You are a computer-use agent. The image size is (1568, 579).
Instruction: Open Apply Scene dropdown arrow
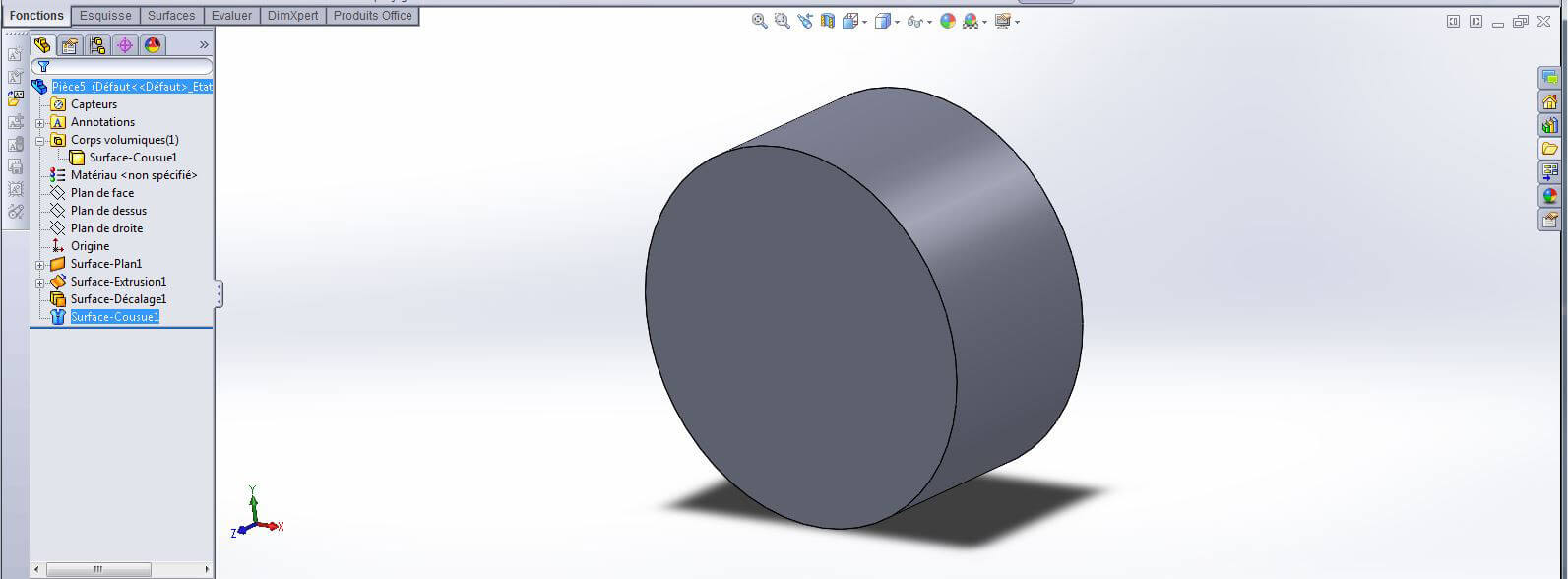tap(984, 22)
